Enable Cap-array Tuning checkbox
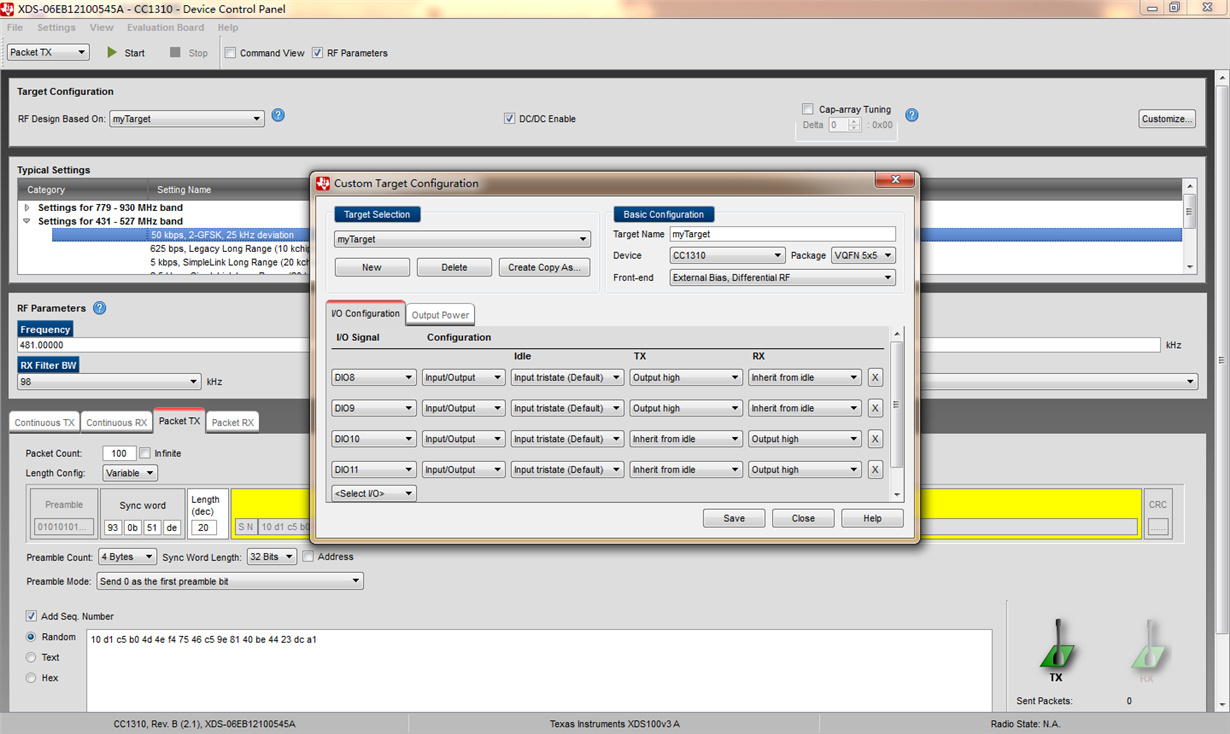 click(808, 110)
